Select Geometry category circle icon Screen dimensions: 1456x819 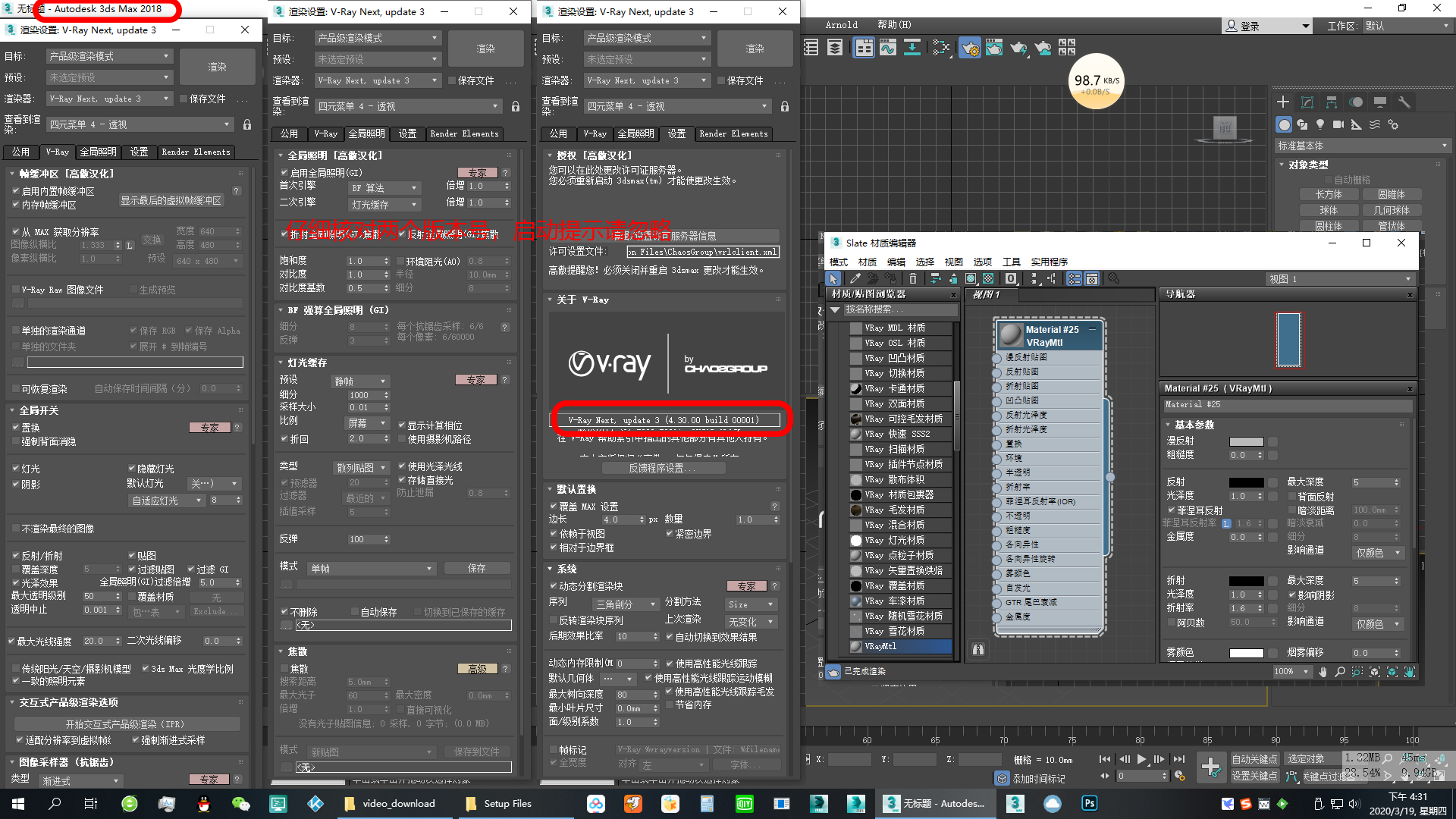(x=1284, y=124)
